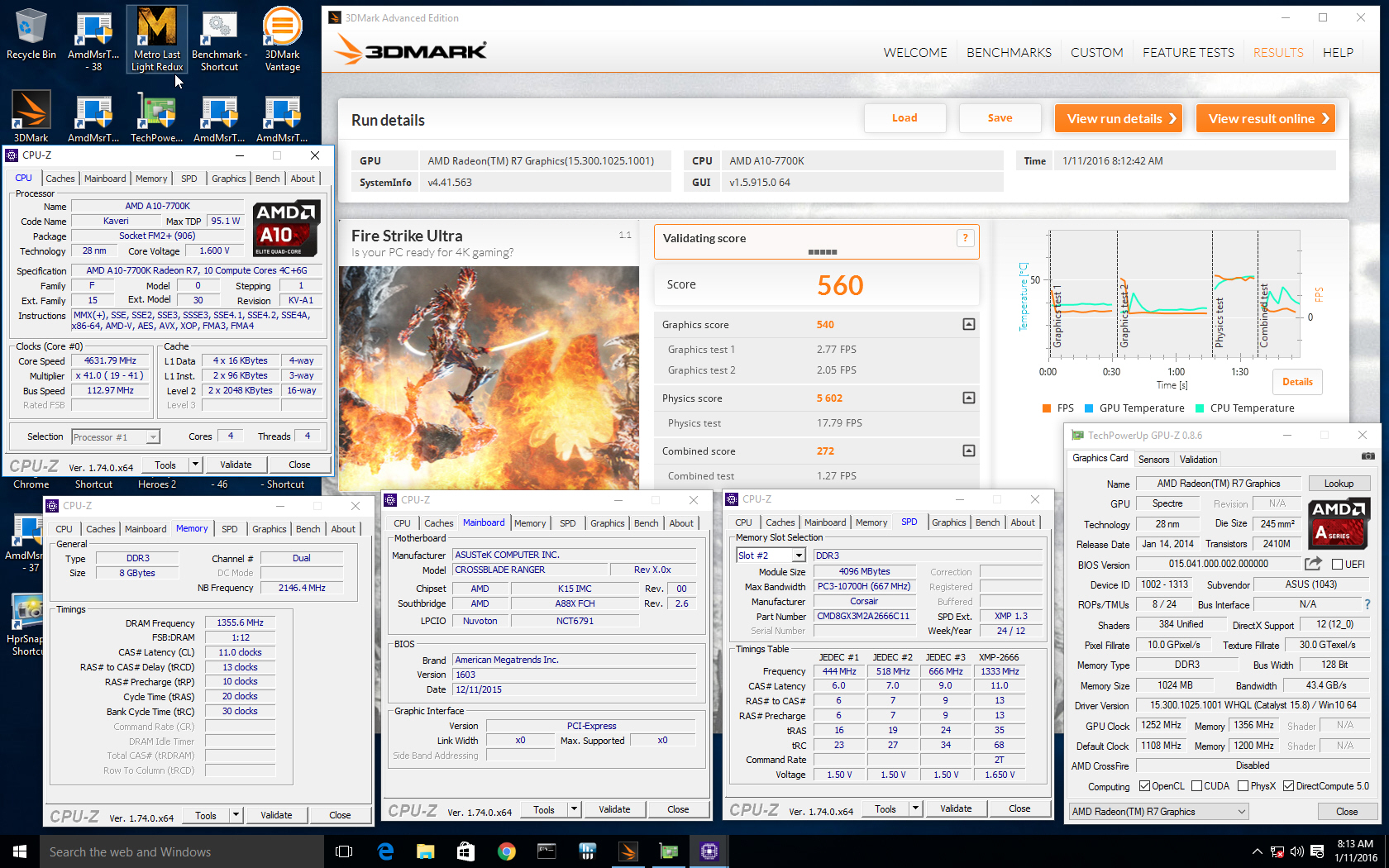Toggle the UEFI checkbox in GPU-Z
This screenshot has height=868, width=1389.
pos(1337,565)
